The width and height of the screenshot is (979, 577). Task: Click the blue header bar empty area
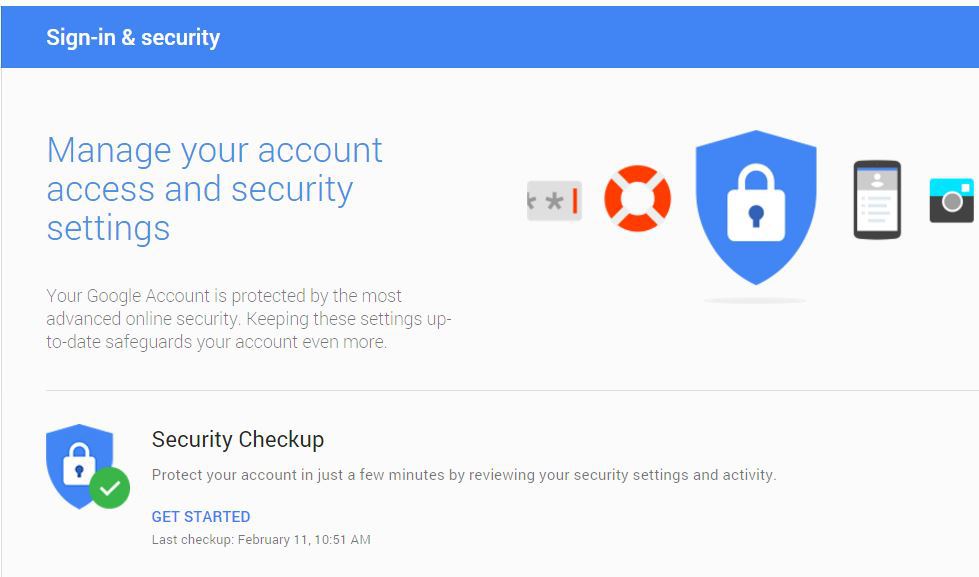point(599,37)
